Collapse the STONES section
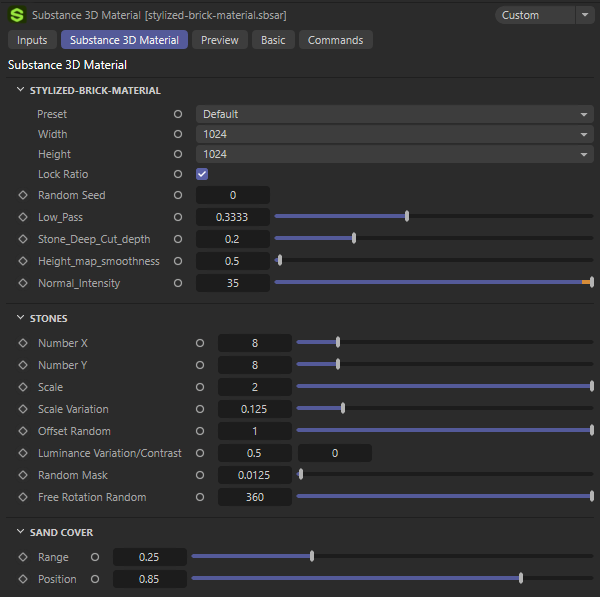Screen dimensions: 600x597 point(22,319)
